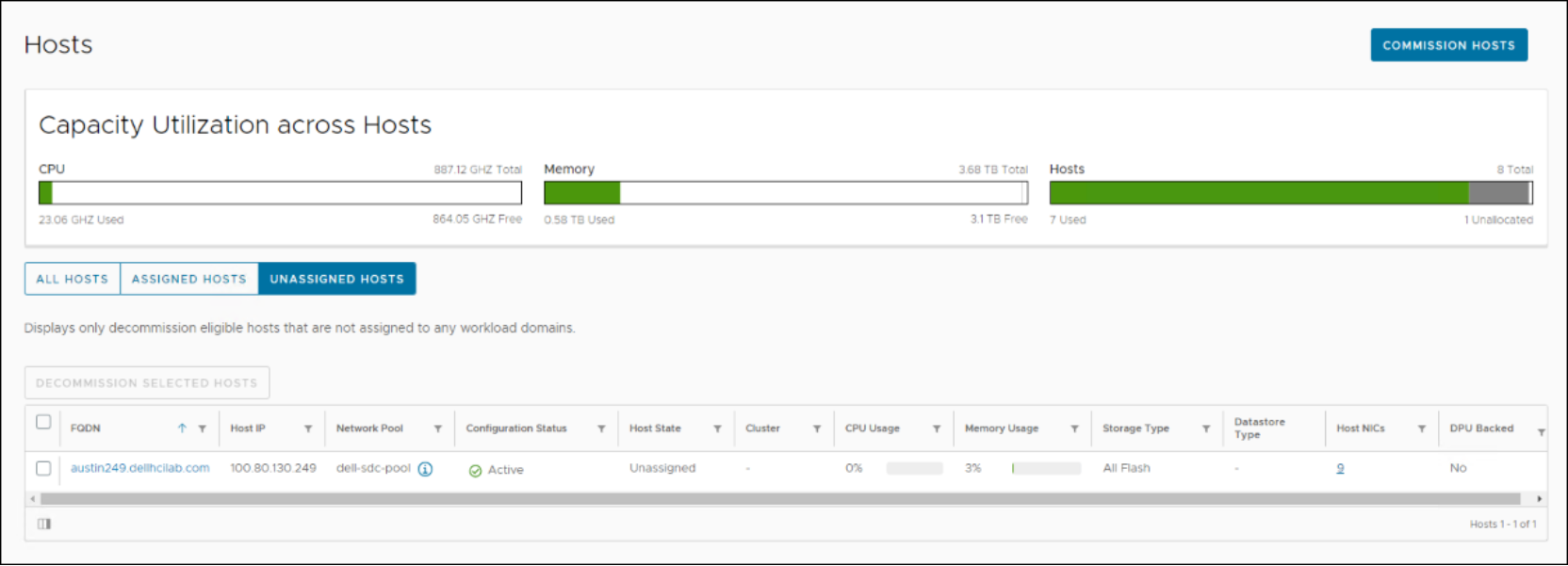Open the Configuration Status column filter
This screenshot has height=566, width=1568.
point(601,429)
